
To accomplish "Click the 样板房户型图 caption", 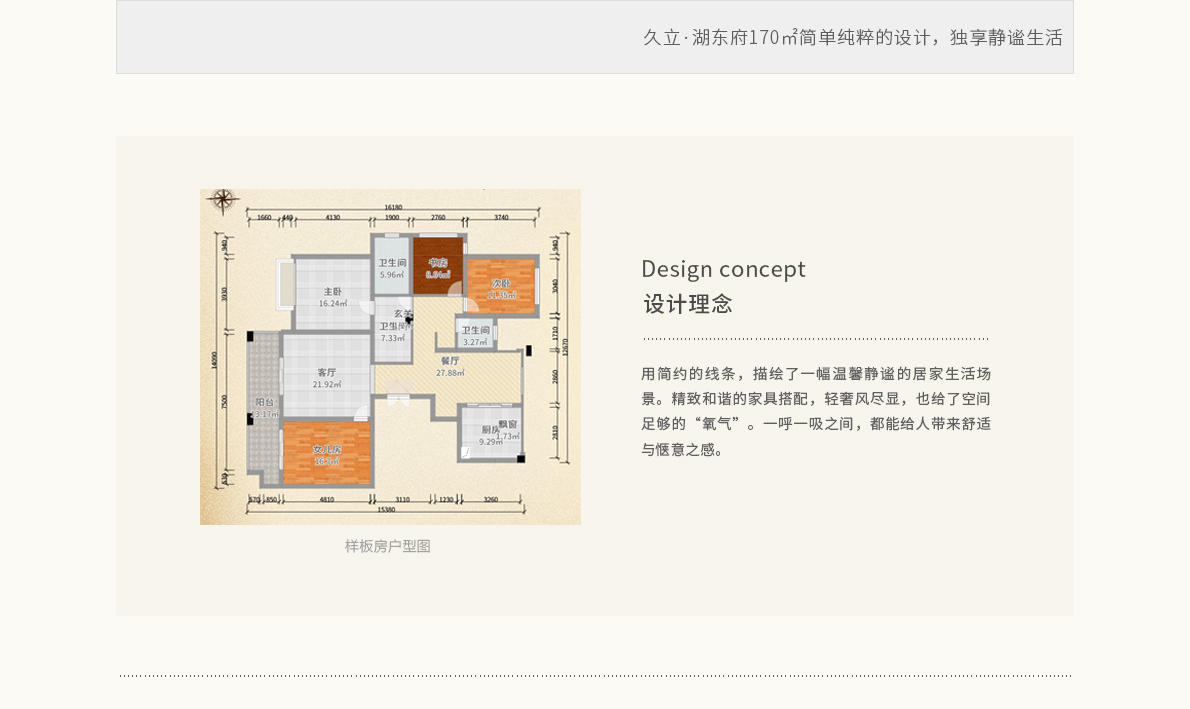I will click(388, 546).
